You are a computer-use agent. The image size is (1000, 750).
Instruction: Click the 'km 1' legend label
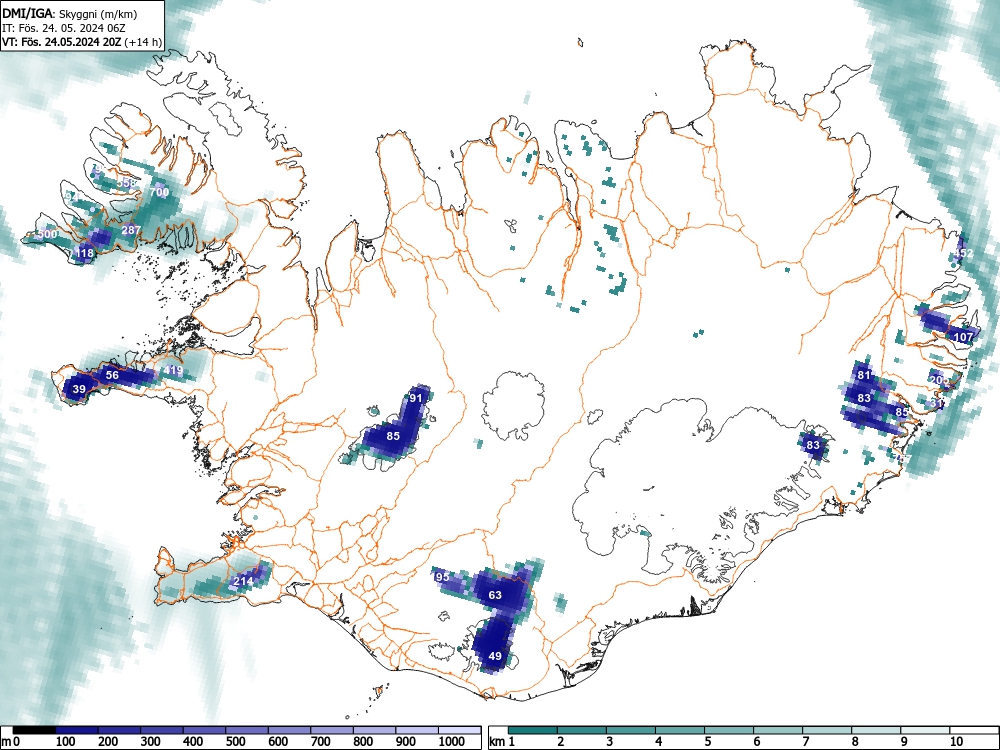(x=503, y=742)
